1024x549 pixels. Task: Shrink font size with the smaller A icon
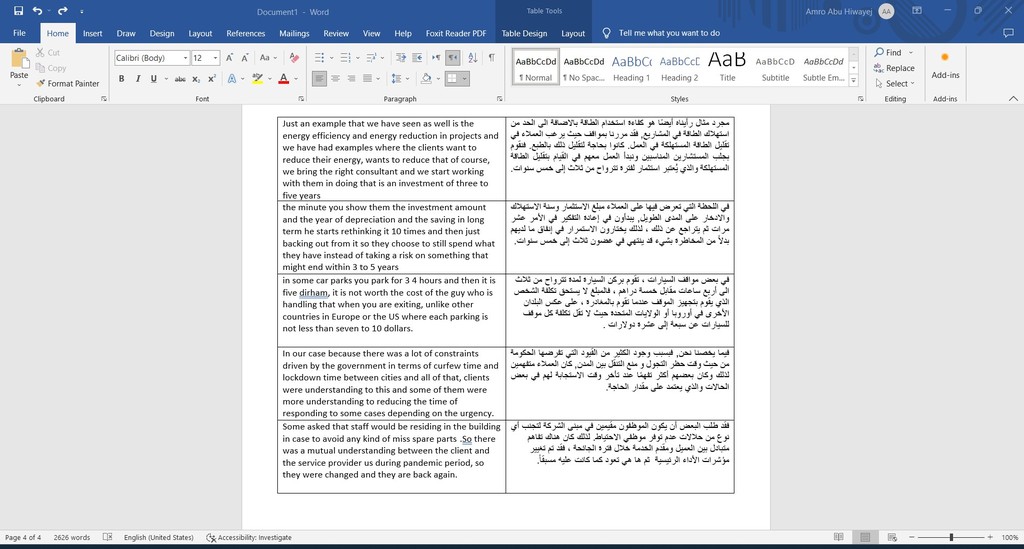[x=245, y=58]
